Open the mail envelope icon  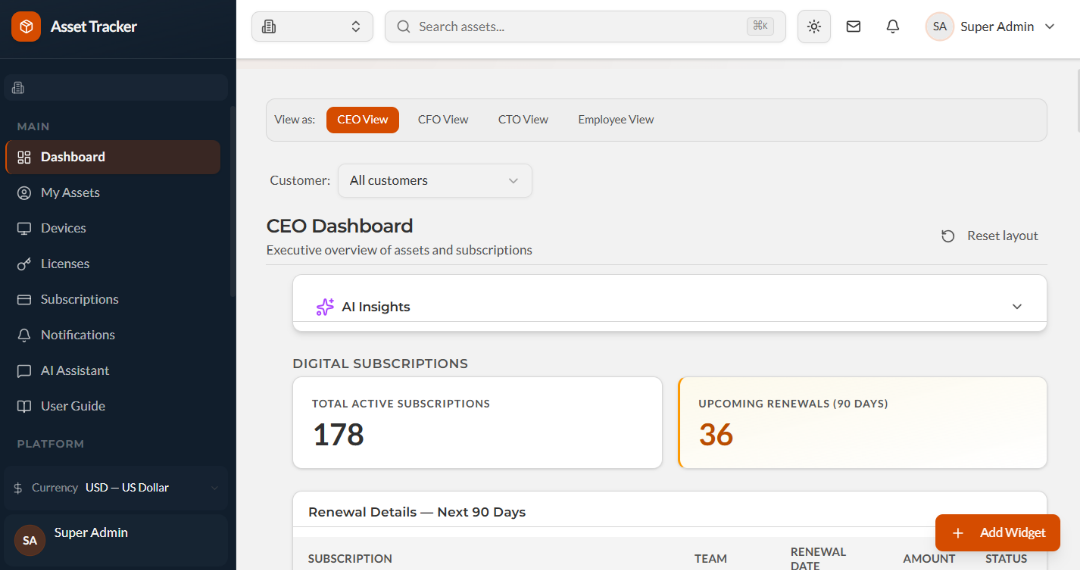[853, 27]
